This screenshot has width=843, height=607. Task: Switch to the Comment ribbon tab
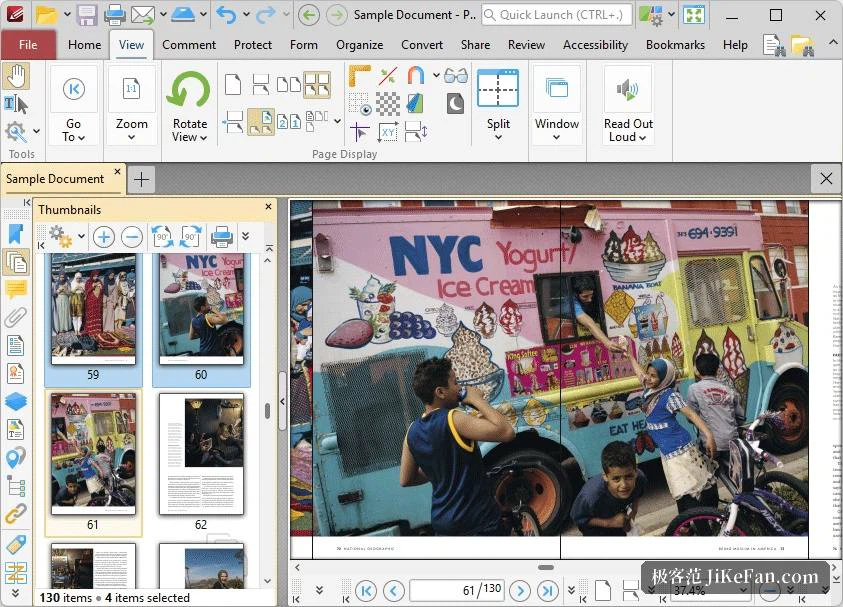pyautogui.click(x=189, y=45)
